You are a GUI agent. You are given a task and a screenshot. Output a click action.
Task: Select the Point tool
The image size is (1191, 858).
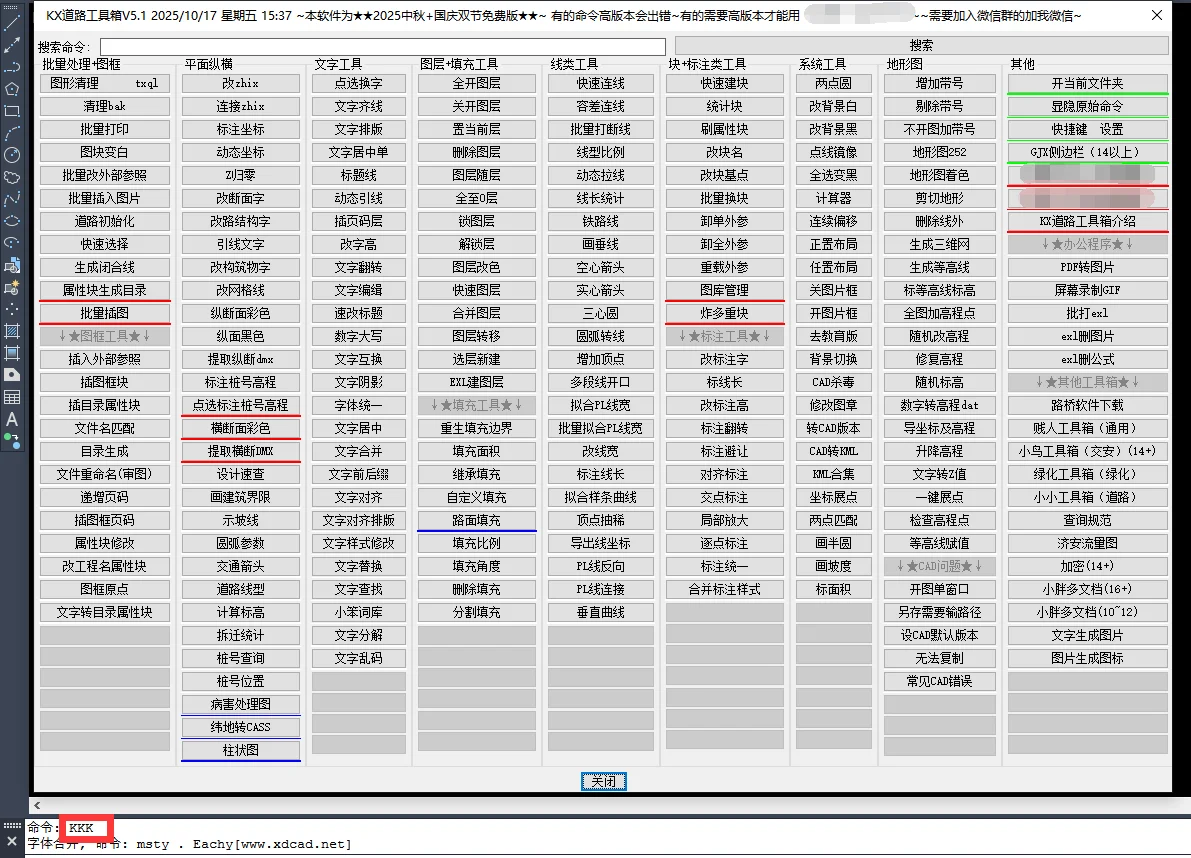point(11,309)
